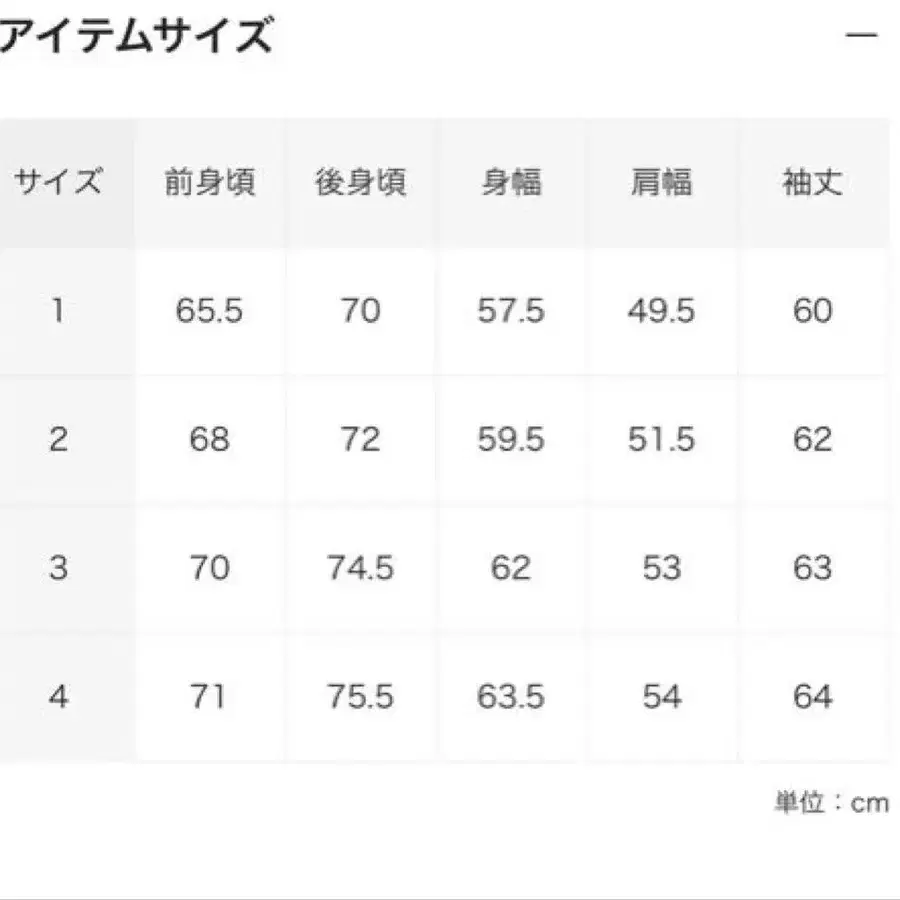Select the 身幅 column header

512,180
